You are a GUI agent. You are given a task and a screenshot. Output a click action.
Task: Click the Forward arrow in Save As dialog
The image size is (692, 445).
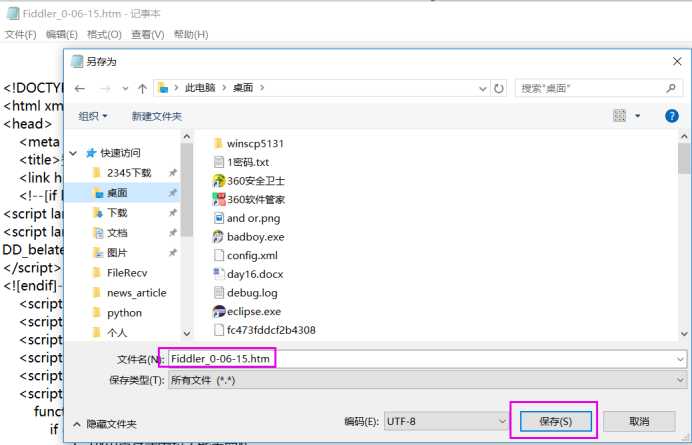coord(105,89)
